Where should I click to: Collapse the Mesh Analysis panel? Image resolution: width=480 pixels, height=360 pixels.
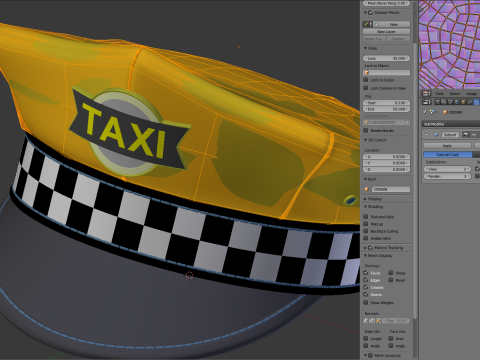coord(365,356)
